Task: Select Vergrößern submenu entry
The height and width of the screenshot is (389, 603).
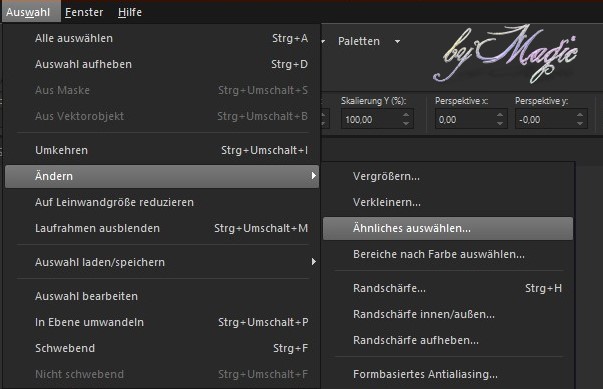Action: coord(448,176)
